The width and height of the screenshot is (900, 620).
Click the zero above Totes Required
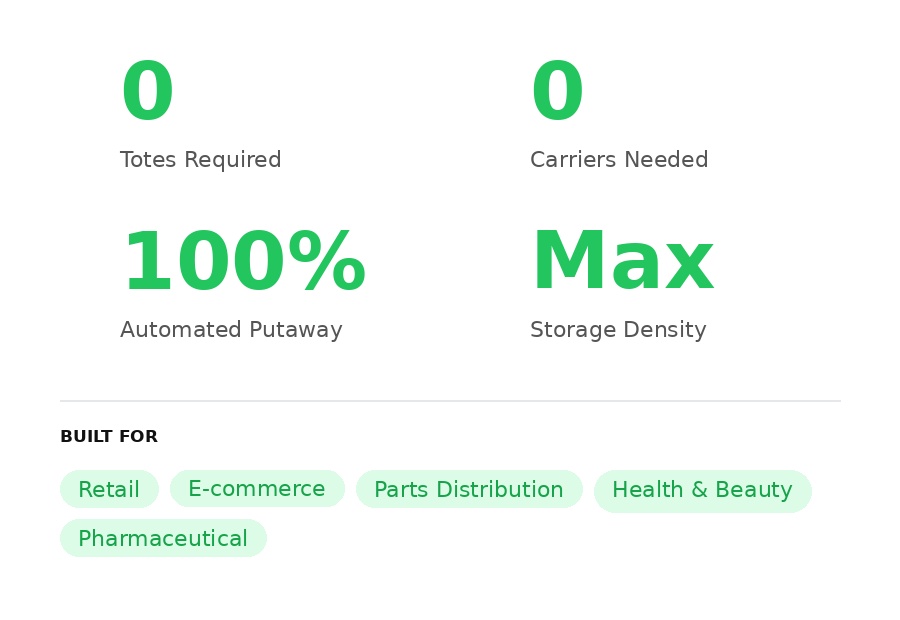[x=148, y=91]
